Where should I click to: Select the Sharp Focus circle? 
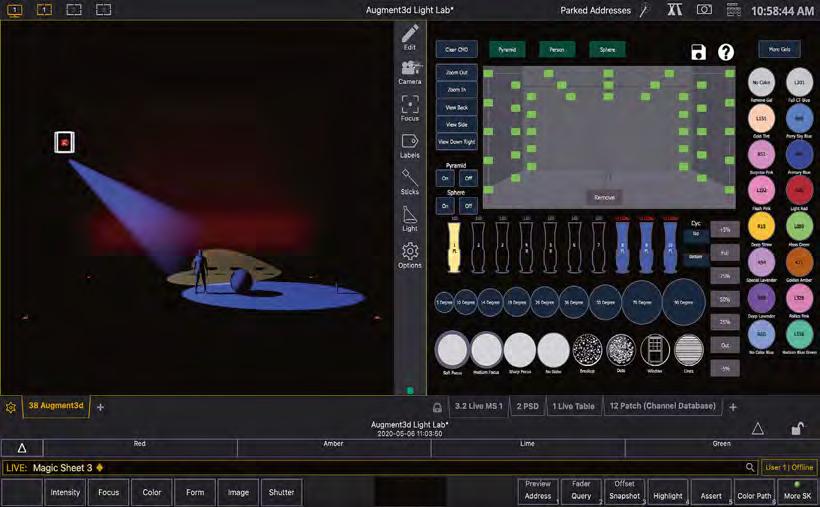pyautogui.click(x=520, y=350)
